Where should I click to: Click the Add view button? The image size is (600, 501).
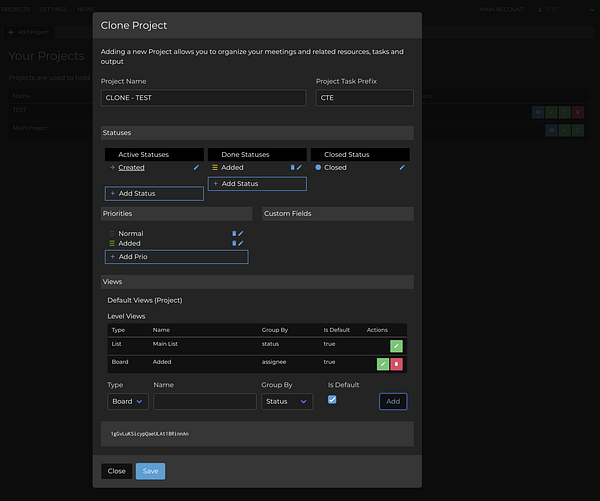tap(392, 401)
